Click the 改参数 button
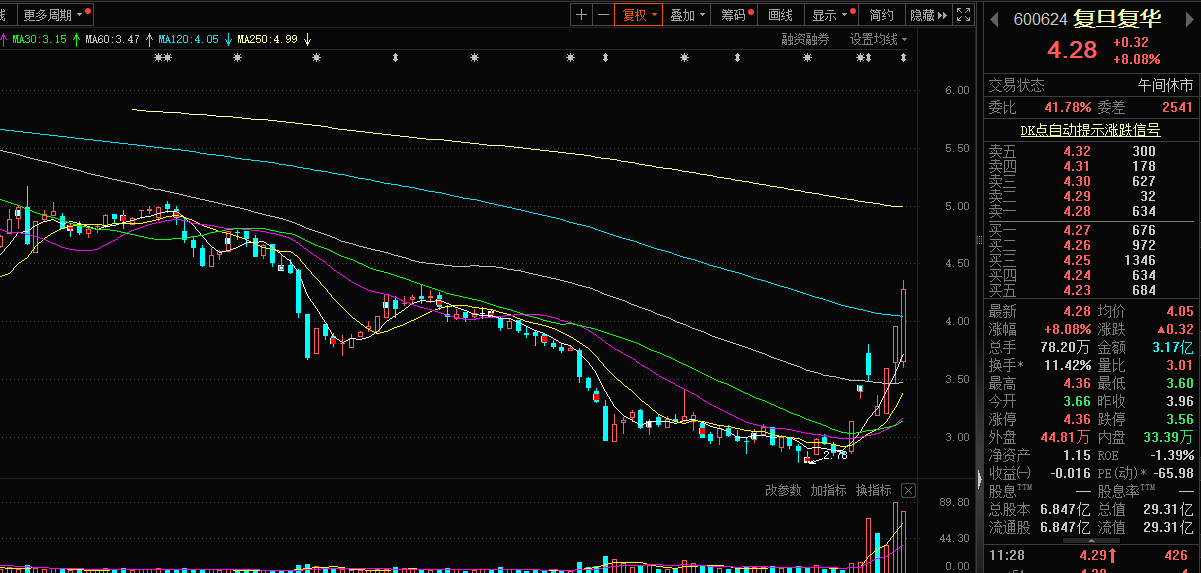This screenshot has width=1201, height=573. (x=783, y=490)
